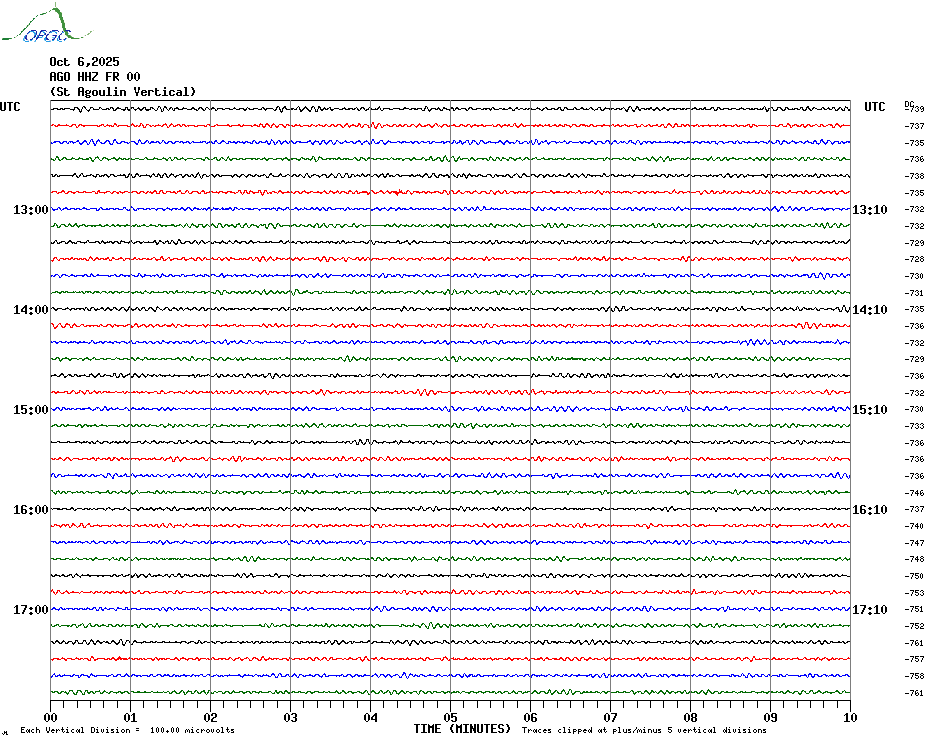Click the '17:00' time label
Image resolution: width=930 pixels, height=744 pixels.
pos(31,609)
